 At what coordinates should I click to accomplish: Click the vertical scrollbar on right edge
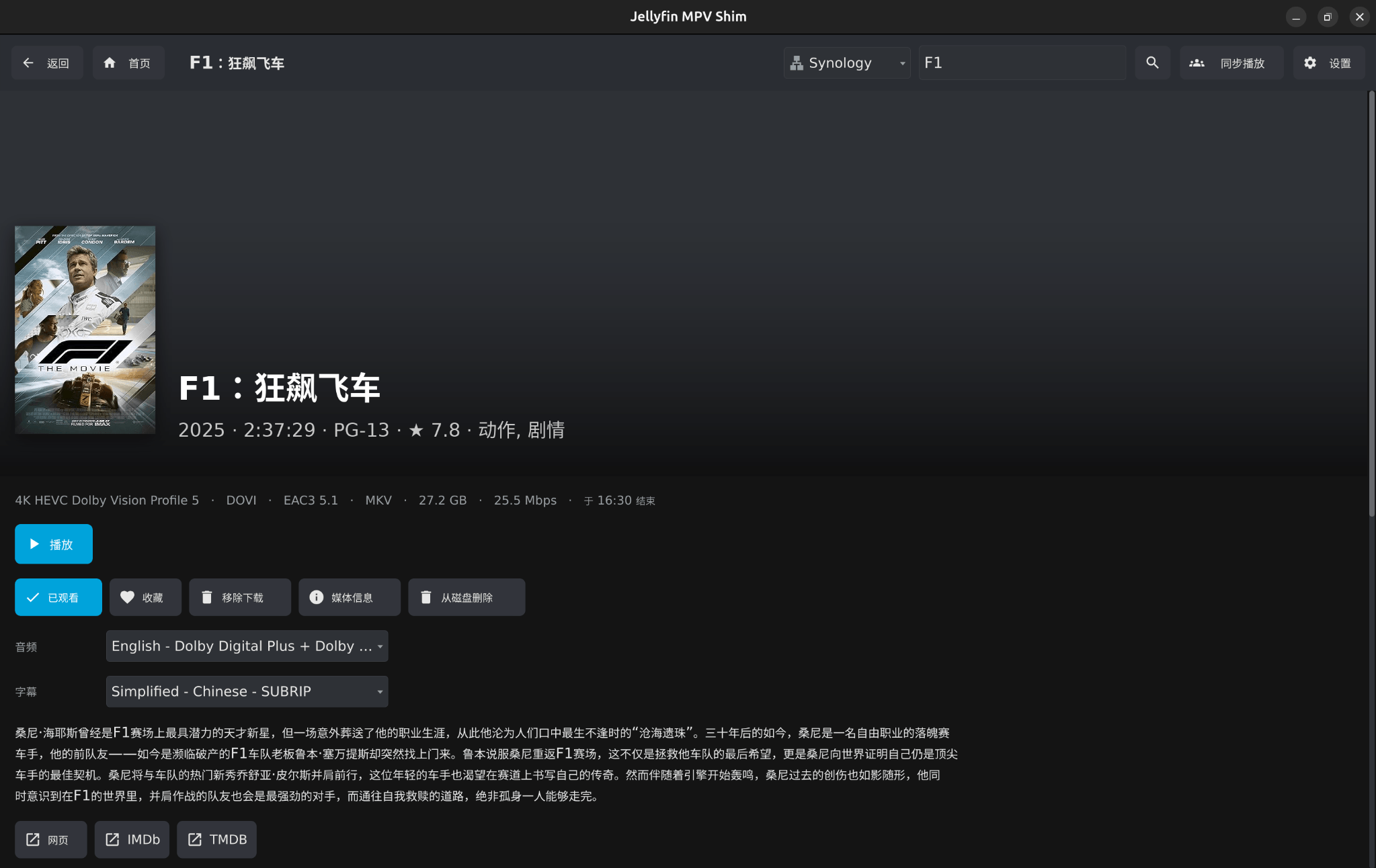point(1371,302)
